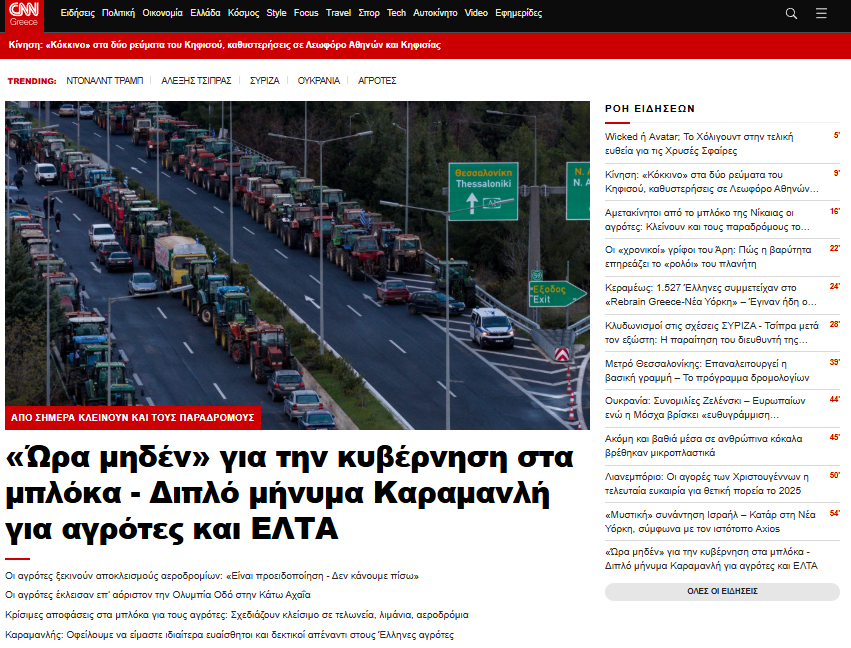Read the Μετρό Θεσσαλονίκης news item
This screenshot has height=648, width=851.
(x=708, y=371)
